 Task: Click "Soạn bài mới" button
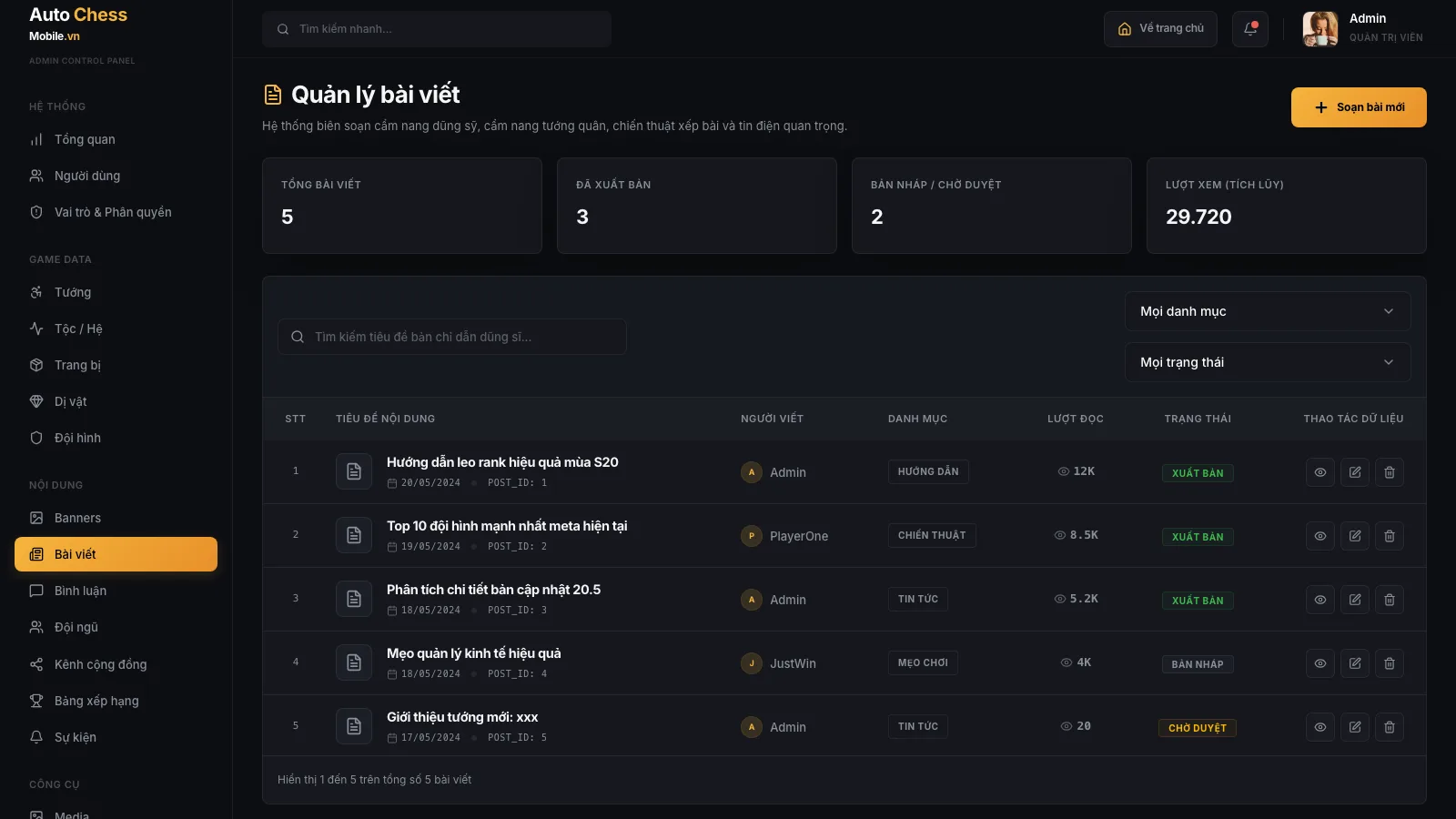pos(1359,107)
